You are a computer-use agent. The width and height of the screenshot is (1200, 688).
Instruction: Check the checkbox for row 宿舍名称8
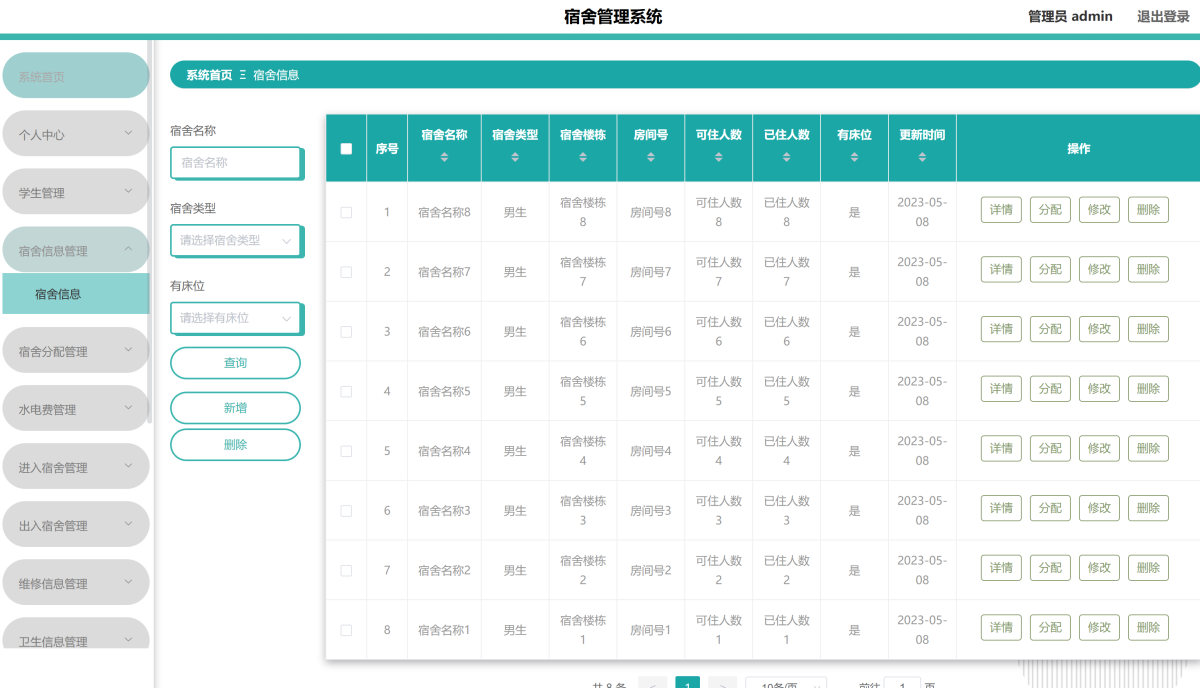tap(346, 212)
